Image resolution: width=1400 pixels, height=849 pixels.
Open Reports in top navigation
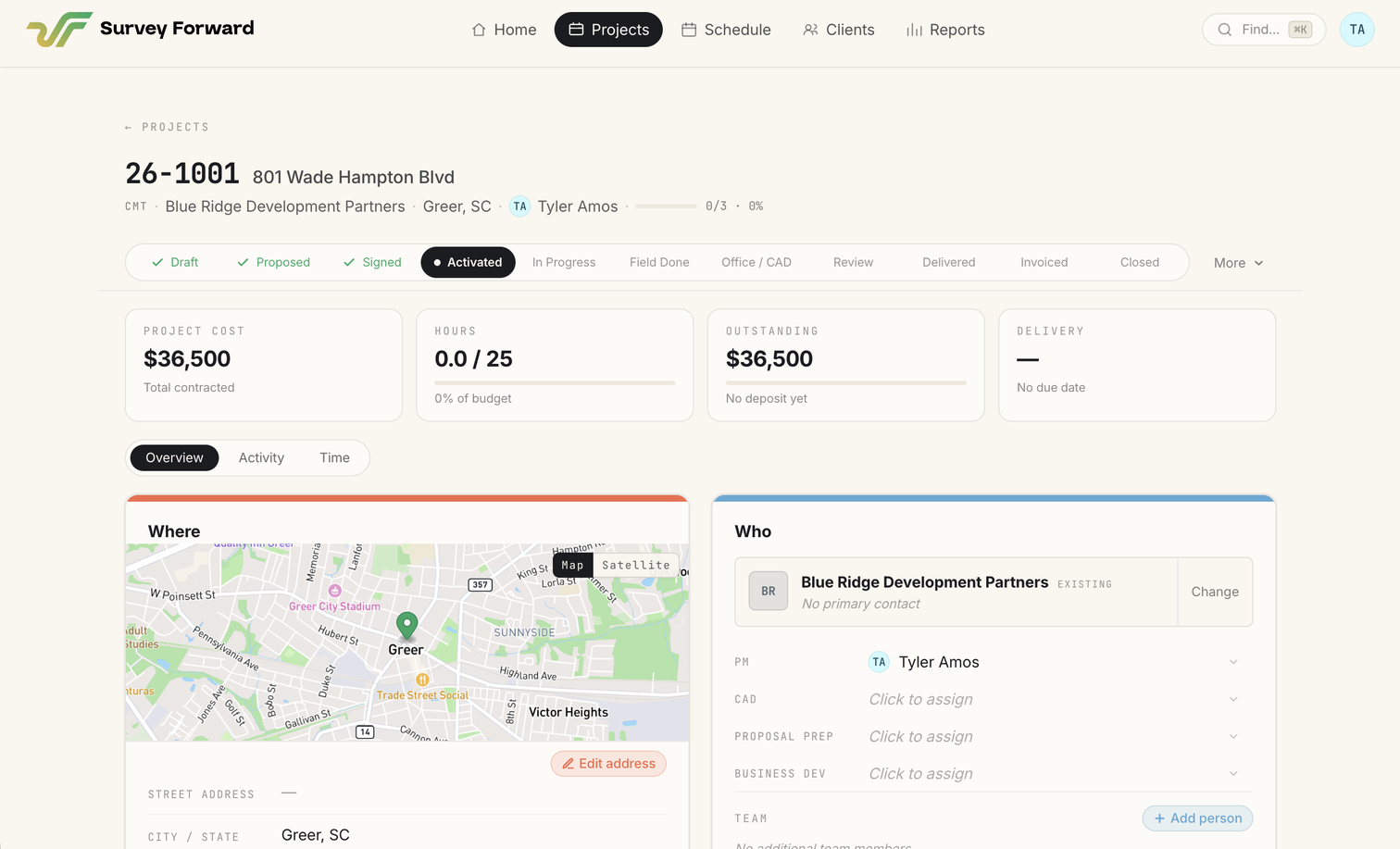[x=945, y=30]
